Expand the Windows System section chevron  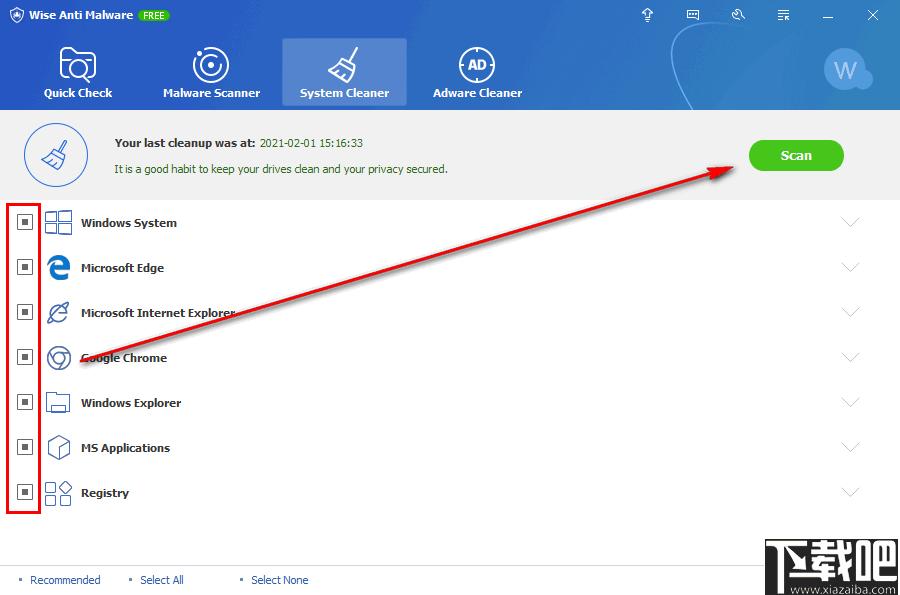coord(850,222)
